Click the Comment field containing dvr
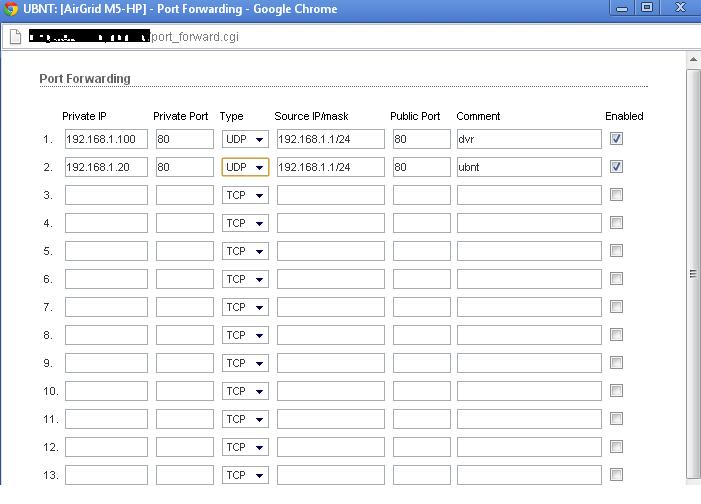701x504 pixels. (529, 139)
